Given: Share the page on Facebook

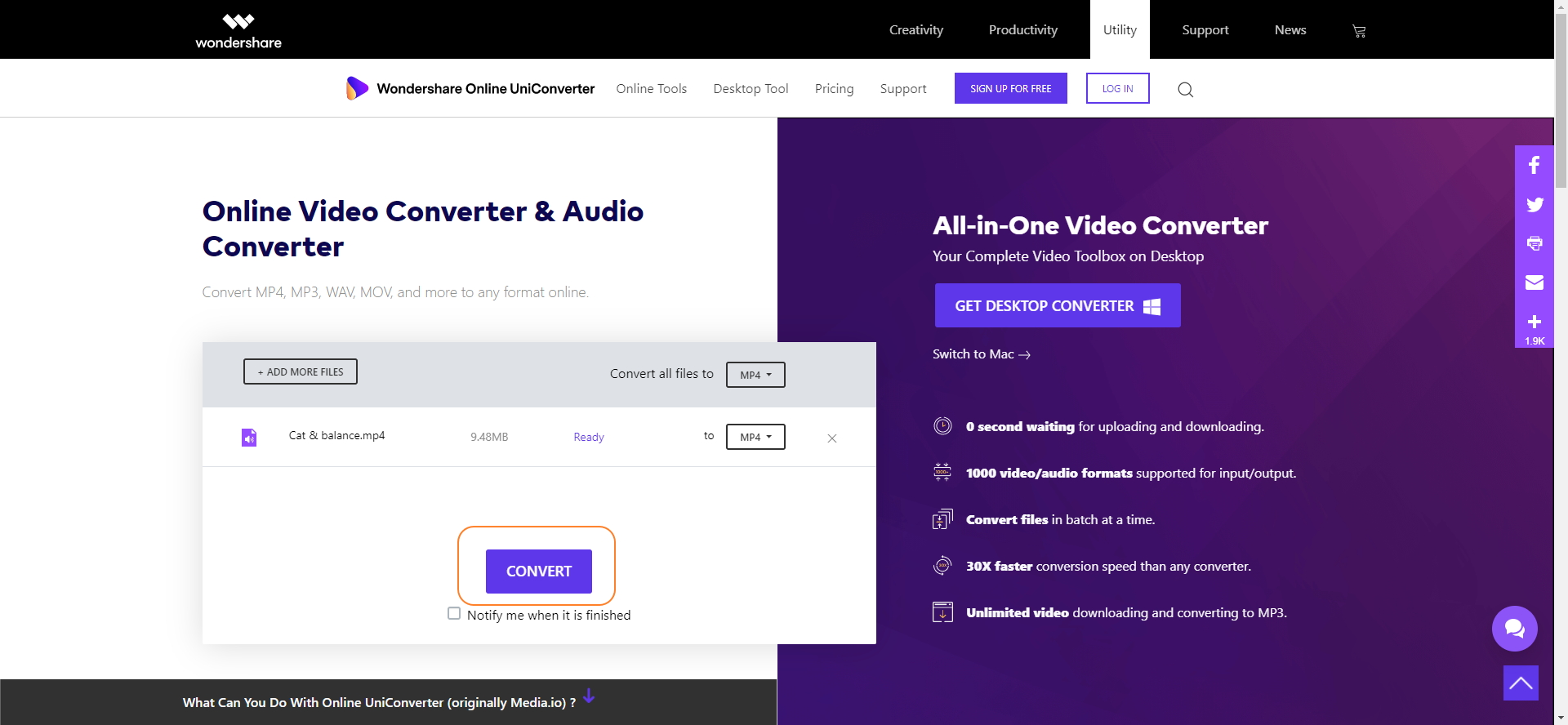Looking at the screenshot, I should 1535,165.
